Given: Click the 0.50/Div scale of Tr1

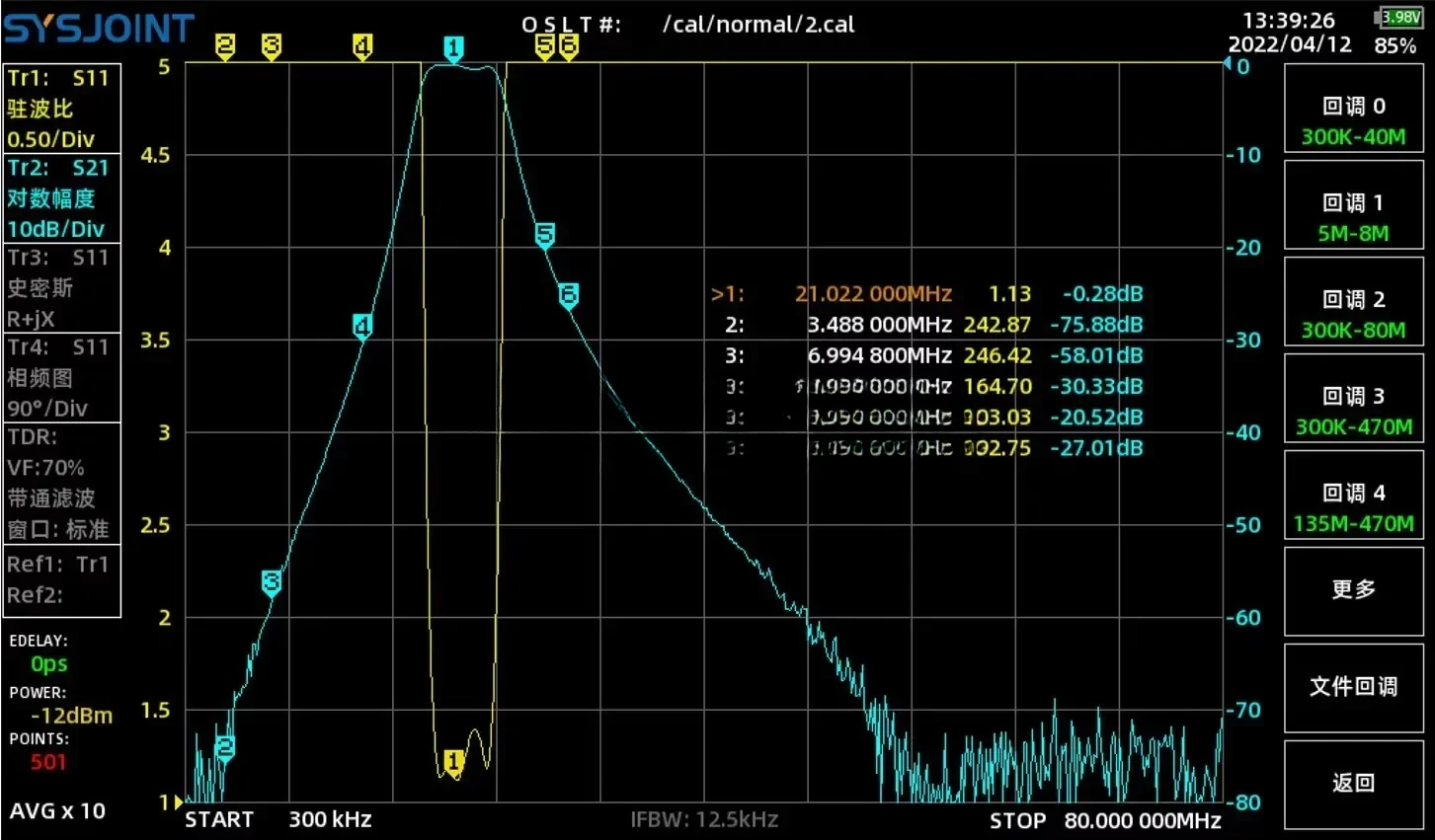Looking at the screenshot, I should (50, 139).
